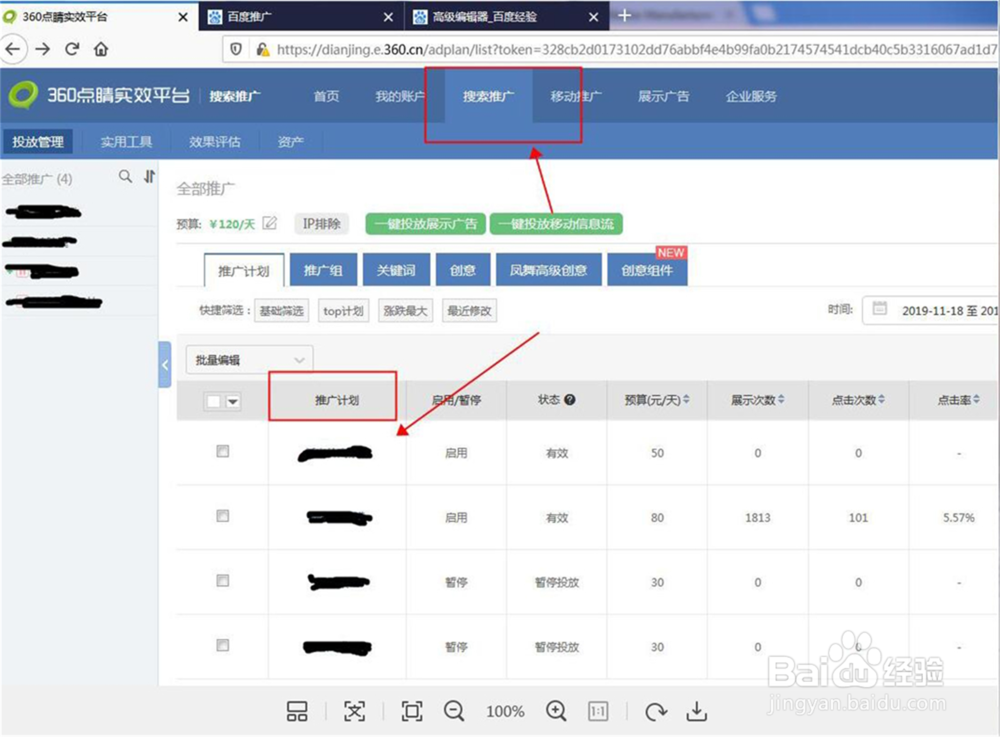
Task: Rotate the view with the rotate icon
Action: (656, 711)
